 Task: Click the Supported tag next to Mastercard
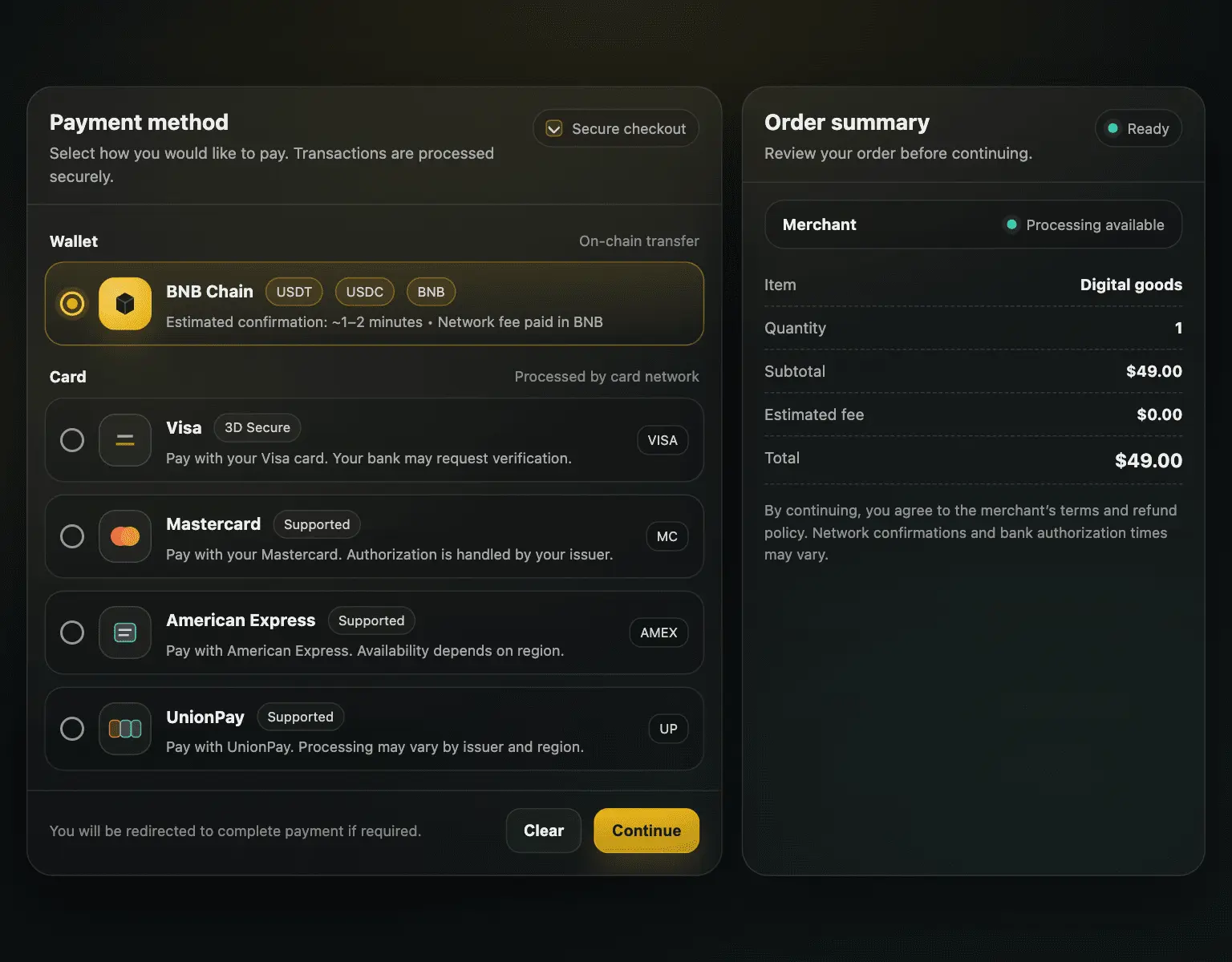pos(317,524)
